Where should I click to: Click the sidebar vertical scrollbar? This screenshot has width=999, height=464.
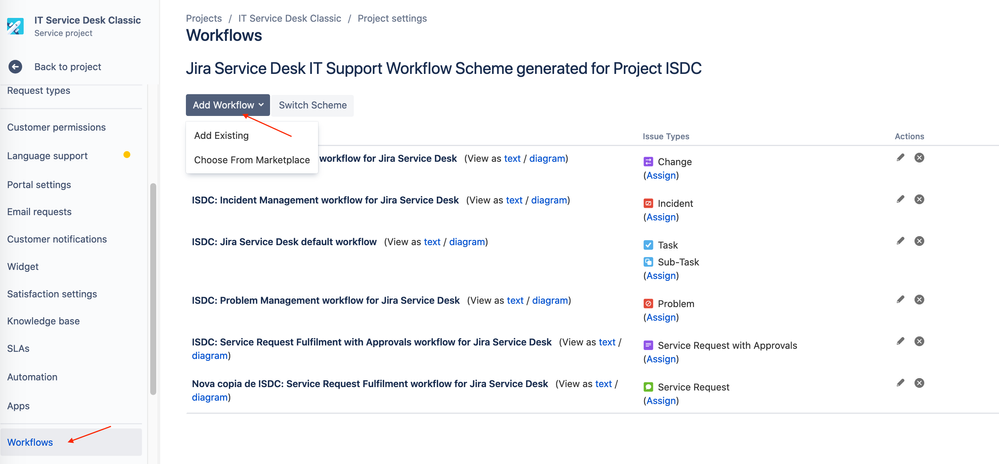click(x=152, y=289)
